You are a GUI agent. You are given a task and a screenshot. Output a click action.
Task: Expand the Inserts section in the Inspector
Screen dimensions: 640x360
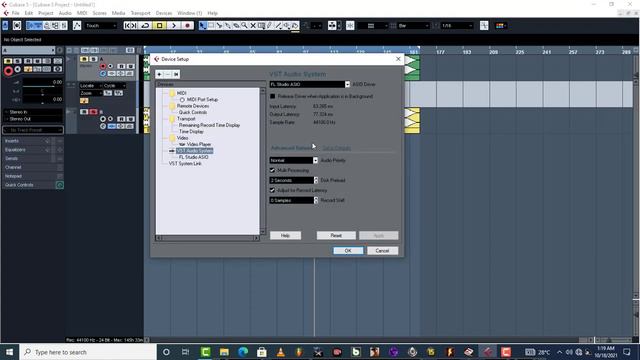33,141
